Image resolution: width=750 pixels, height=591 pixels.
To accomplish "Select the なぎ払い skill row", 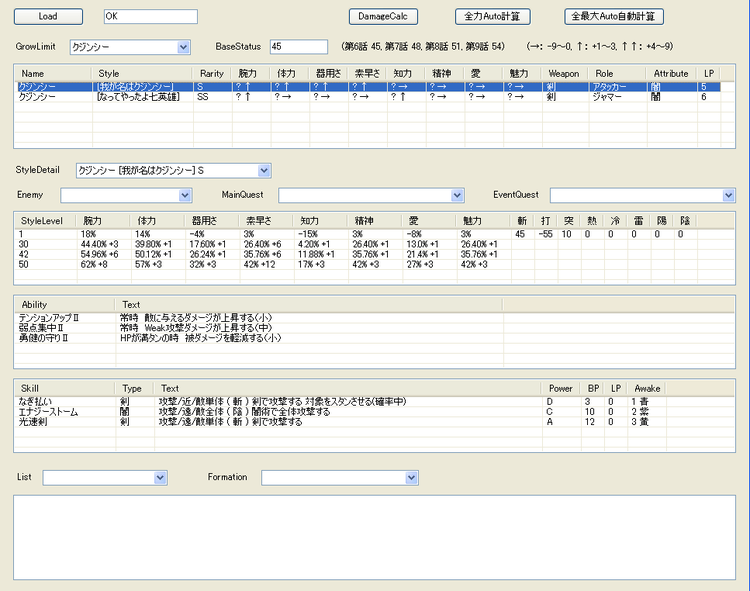I will pos(340,402).
